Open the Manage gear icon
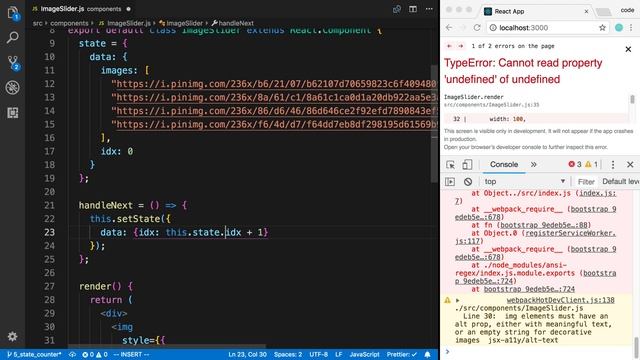Screen dimensions: 640x360 (13, 336)
